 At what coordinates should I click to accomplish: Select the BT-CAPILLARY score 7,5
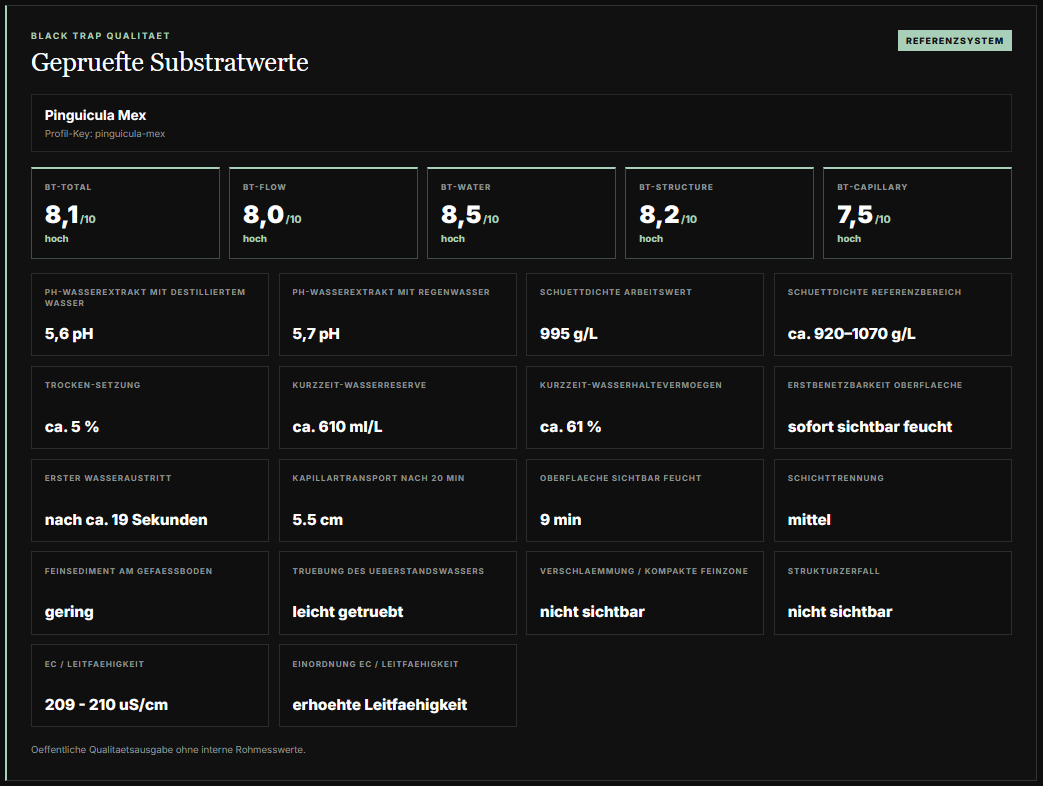tap(855, 215)
